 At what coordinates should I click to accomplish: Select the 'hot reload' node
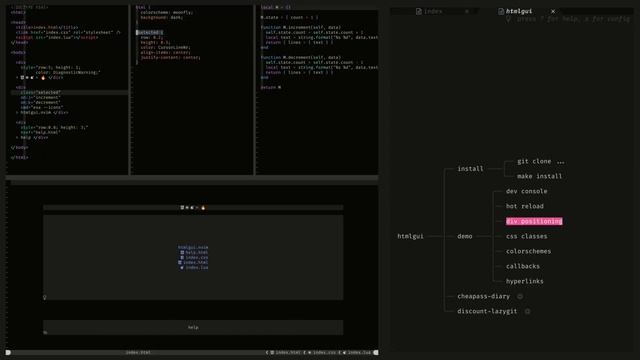coord(524,206)
